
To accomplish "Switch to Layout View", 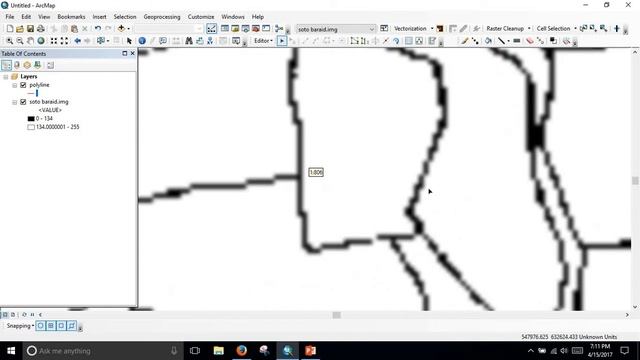I will click(13, 315).
